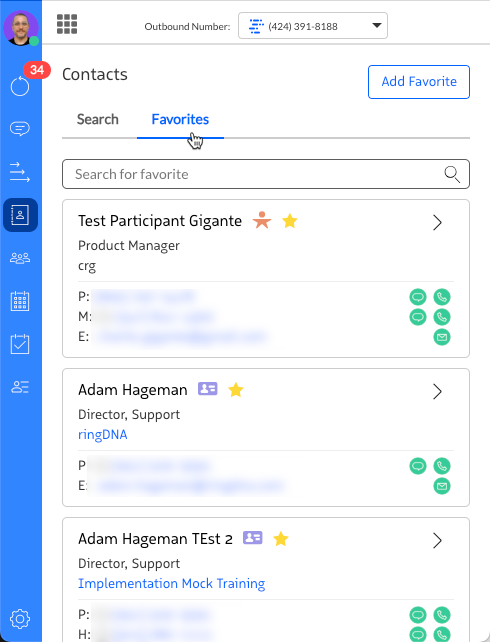Send email to Adam Hageman
This screenshot has width=490, height=642.
[x=442, y=486]
